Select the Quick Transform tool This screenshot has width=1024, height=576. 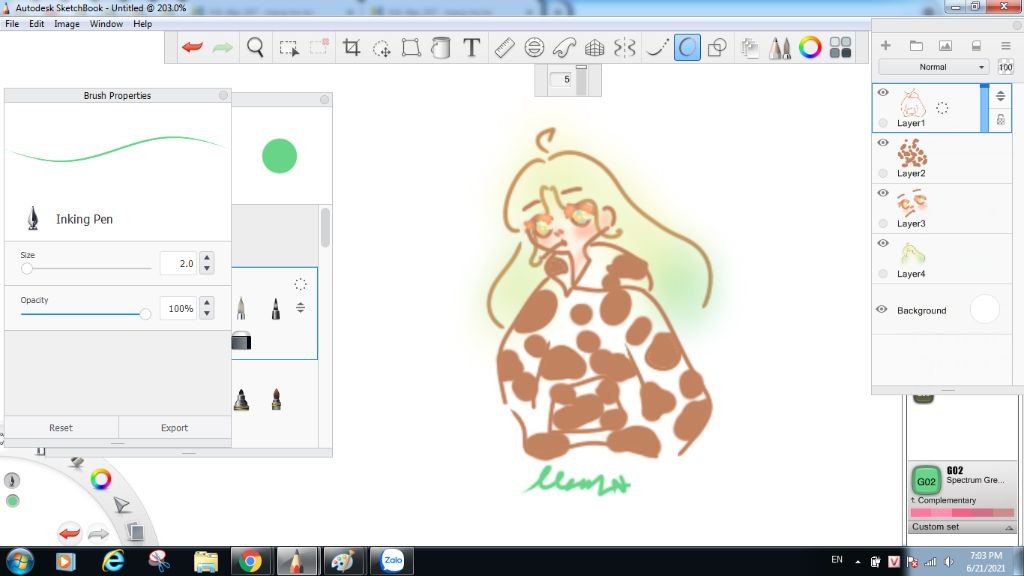pyautogui.click(x=381, y=48)
